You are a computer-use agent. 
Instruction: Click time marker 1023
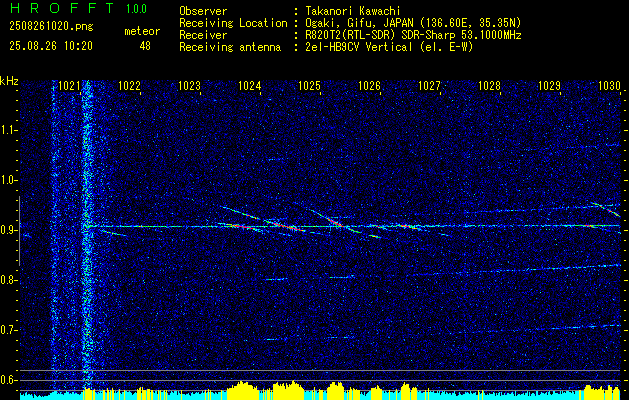click(189, 86)
